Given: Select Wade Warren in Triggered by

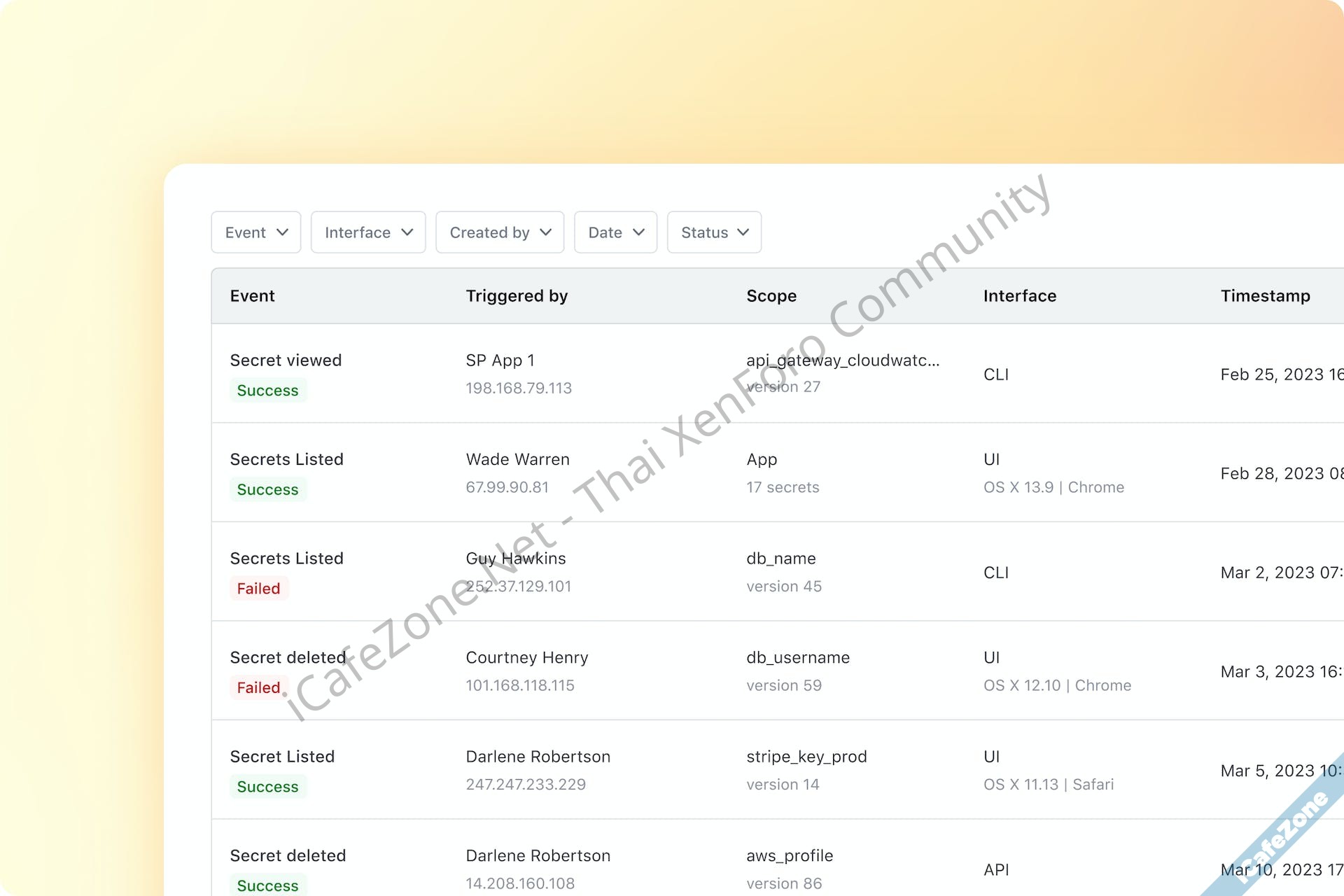Looking at the screenshot, I should pos(517,460).
